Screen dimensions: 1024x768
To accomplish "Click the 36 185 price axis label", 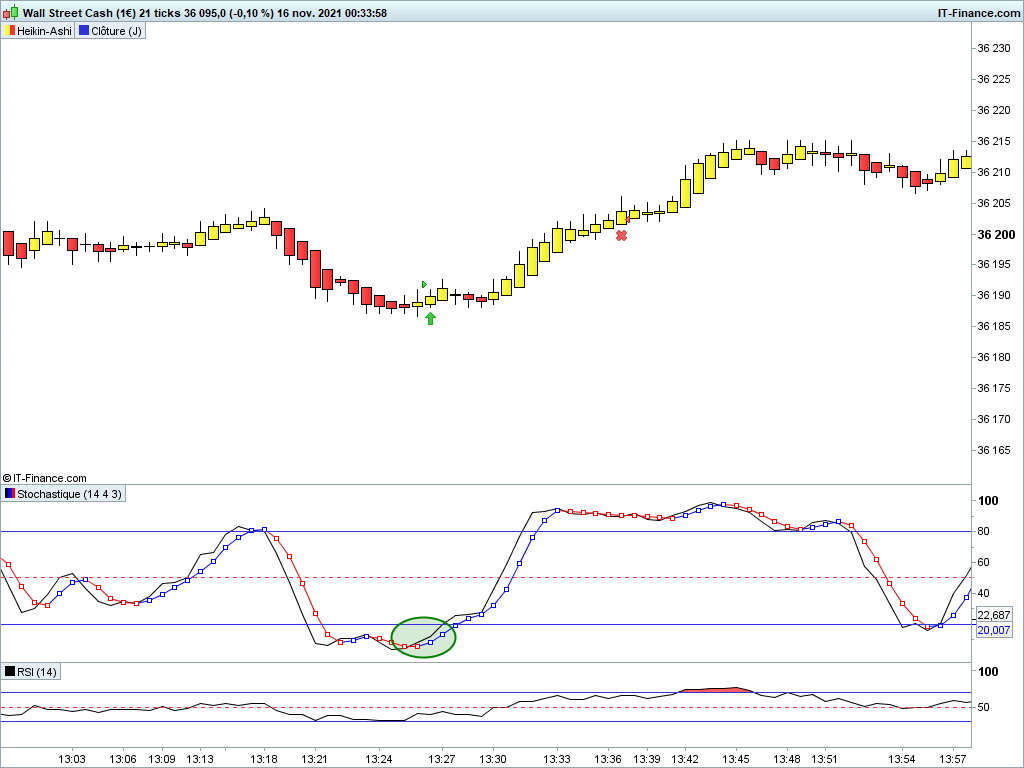I will (x=993, y=326).
